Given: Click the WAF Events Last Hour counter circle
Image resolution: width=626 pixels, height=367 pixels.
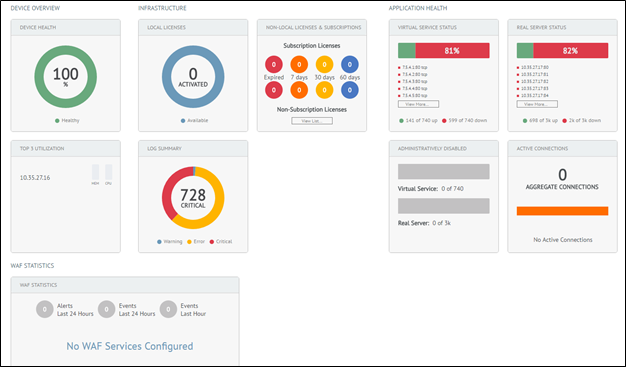Looking at the screenshot, I should tap(168, 309).
